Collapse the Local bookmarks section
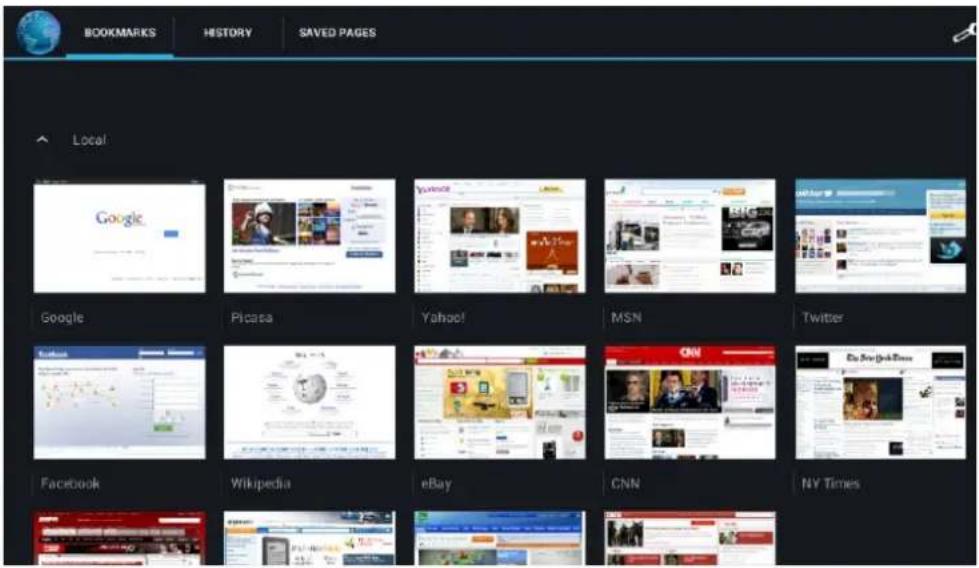Image resolution: width=979 pixels, height=568 pixels. coord(42,140)
